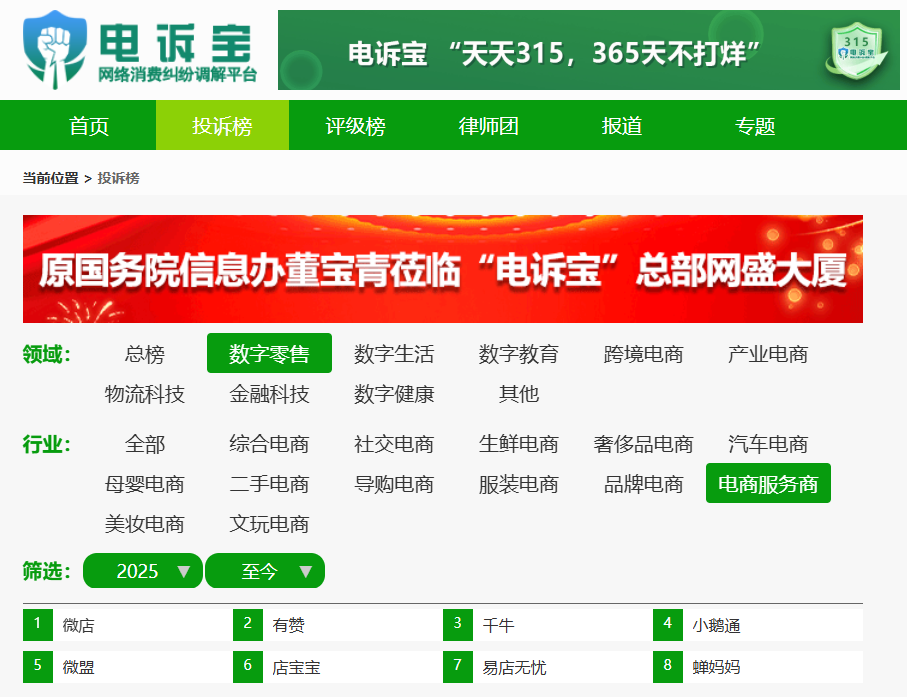
Task: Open the 2025 year dropdown
Action: (x=143, y=571)
